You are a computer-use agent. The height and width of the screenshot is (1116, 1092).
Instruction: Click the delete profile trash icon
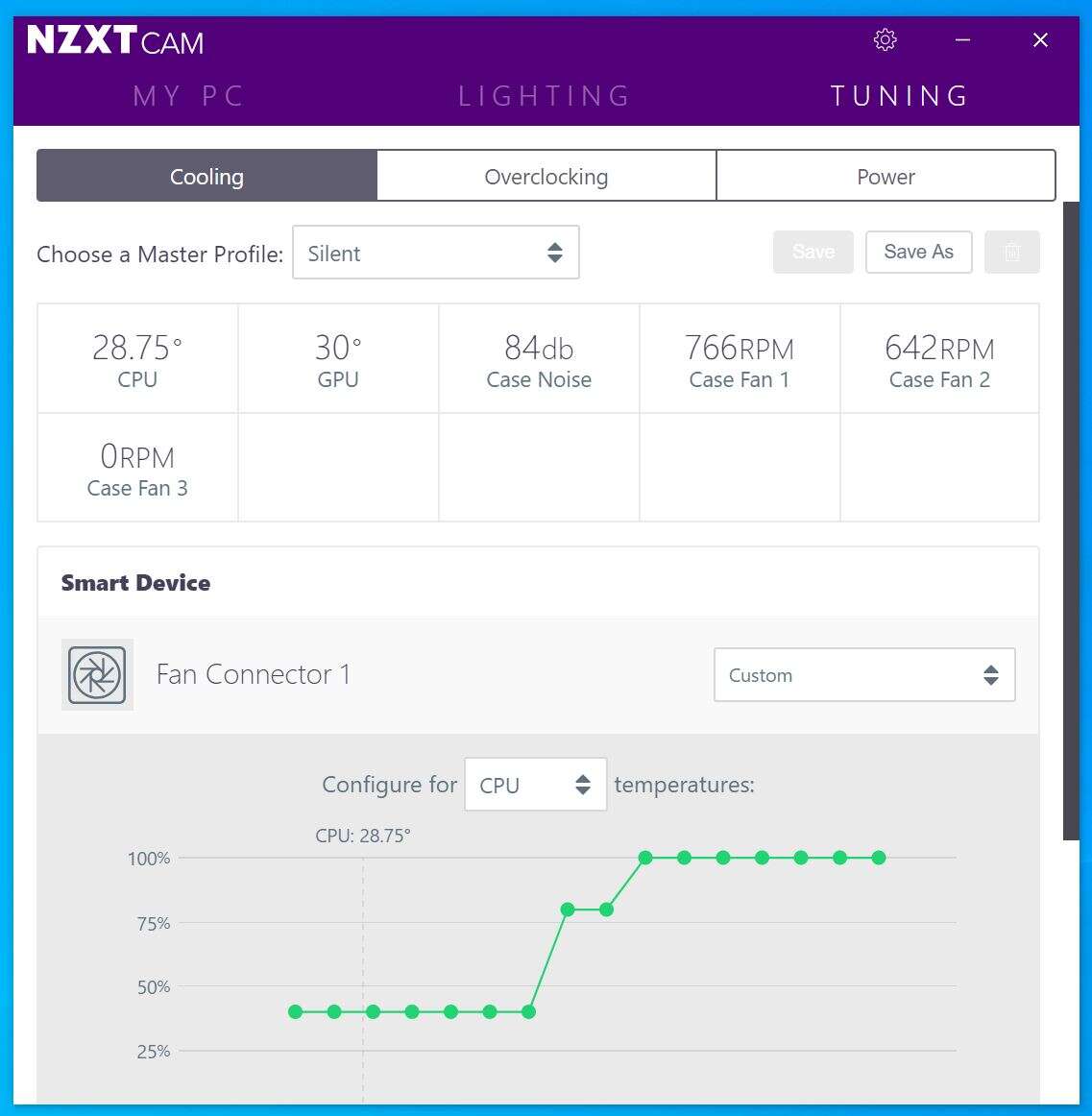point(1011,253)
